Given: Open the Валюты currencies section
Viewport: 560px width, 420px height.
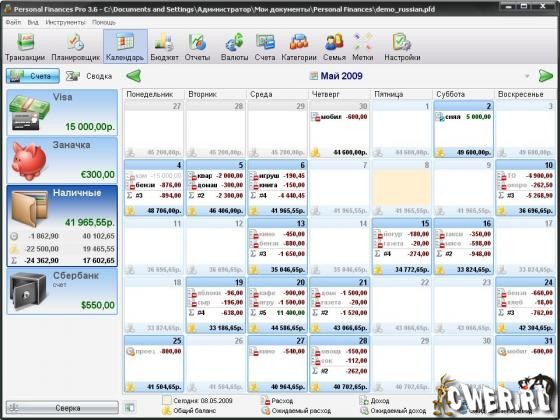Looking at the screenshot, I should click(x=234, y=47).
